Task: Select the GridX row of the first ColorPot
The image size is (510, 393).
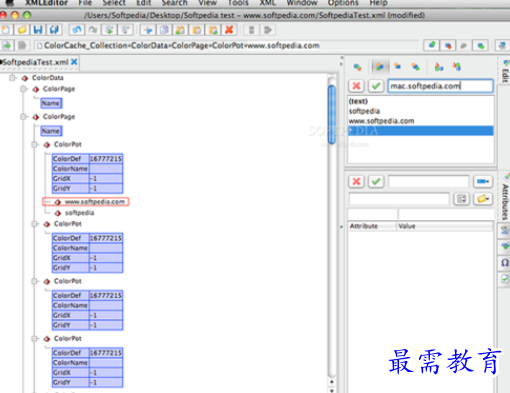Action: (x=87, y=179)
